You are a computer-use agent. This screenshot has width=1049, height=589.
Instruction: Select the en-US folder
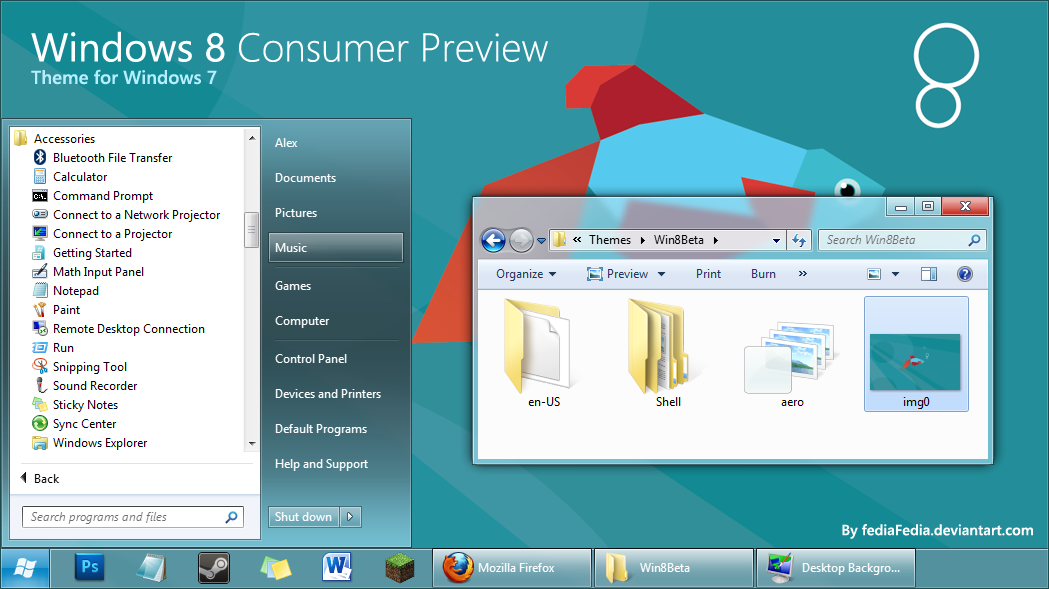click(543, 353)
